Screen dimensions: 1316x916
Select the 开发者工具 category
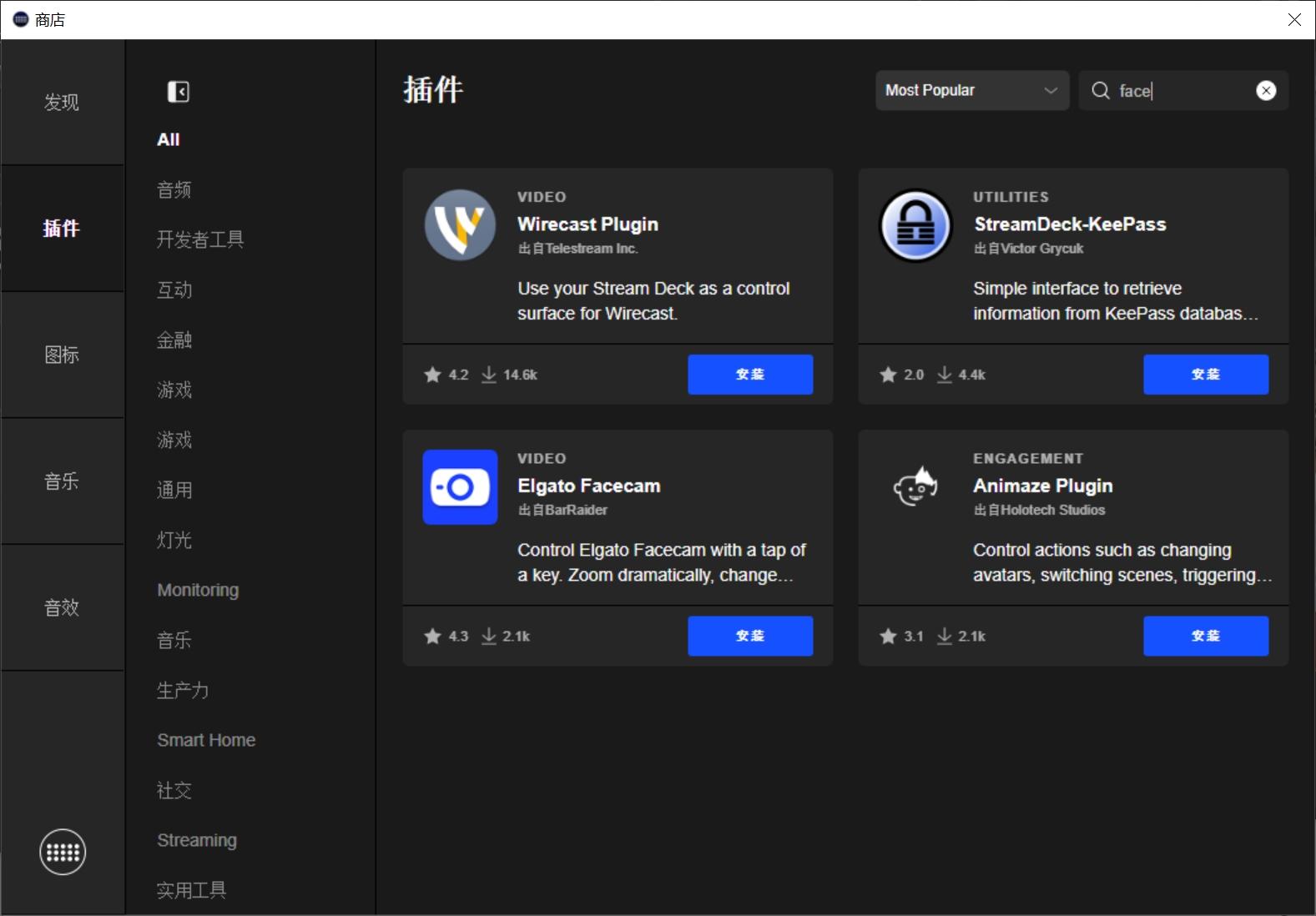pos(200,239)
